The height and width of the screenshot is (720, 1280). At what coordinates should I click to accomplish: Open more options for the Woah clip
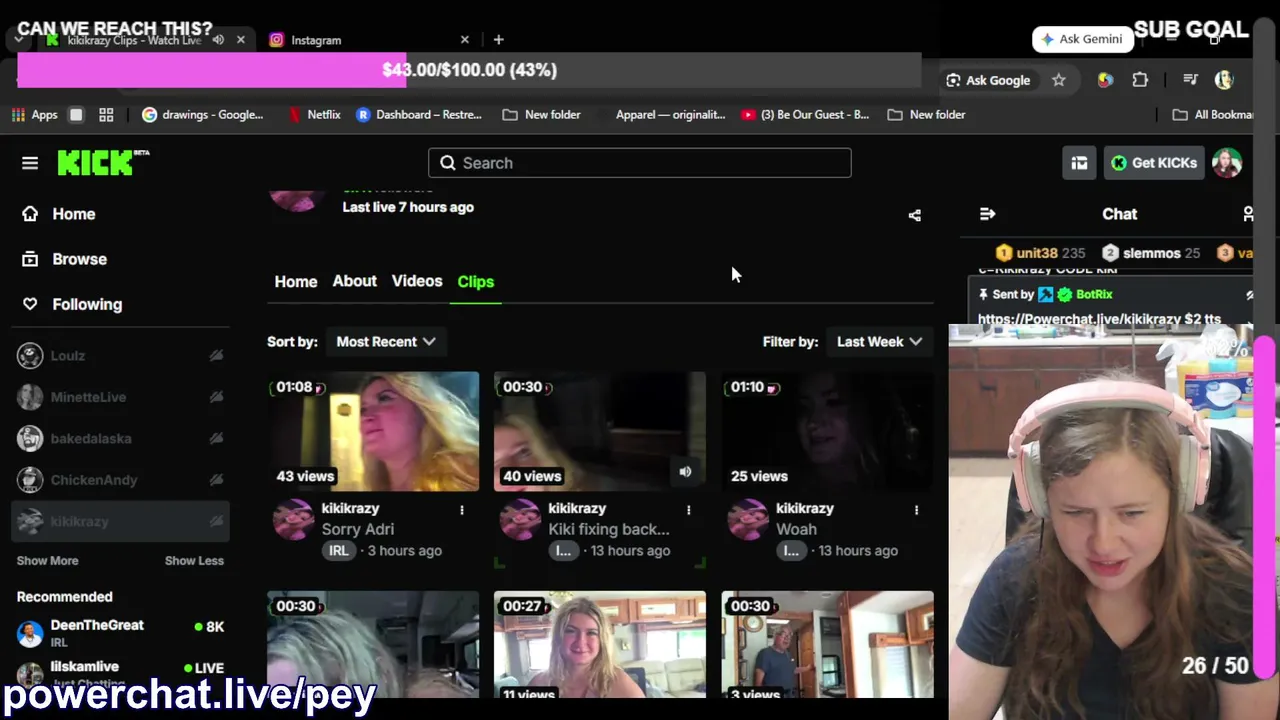[x=916, y=510]
